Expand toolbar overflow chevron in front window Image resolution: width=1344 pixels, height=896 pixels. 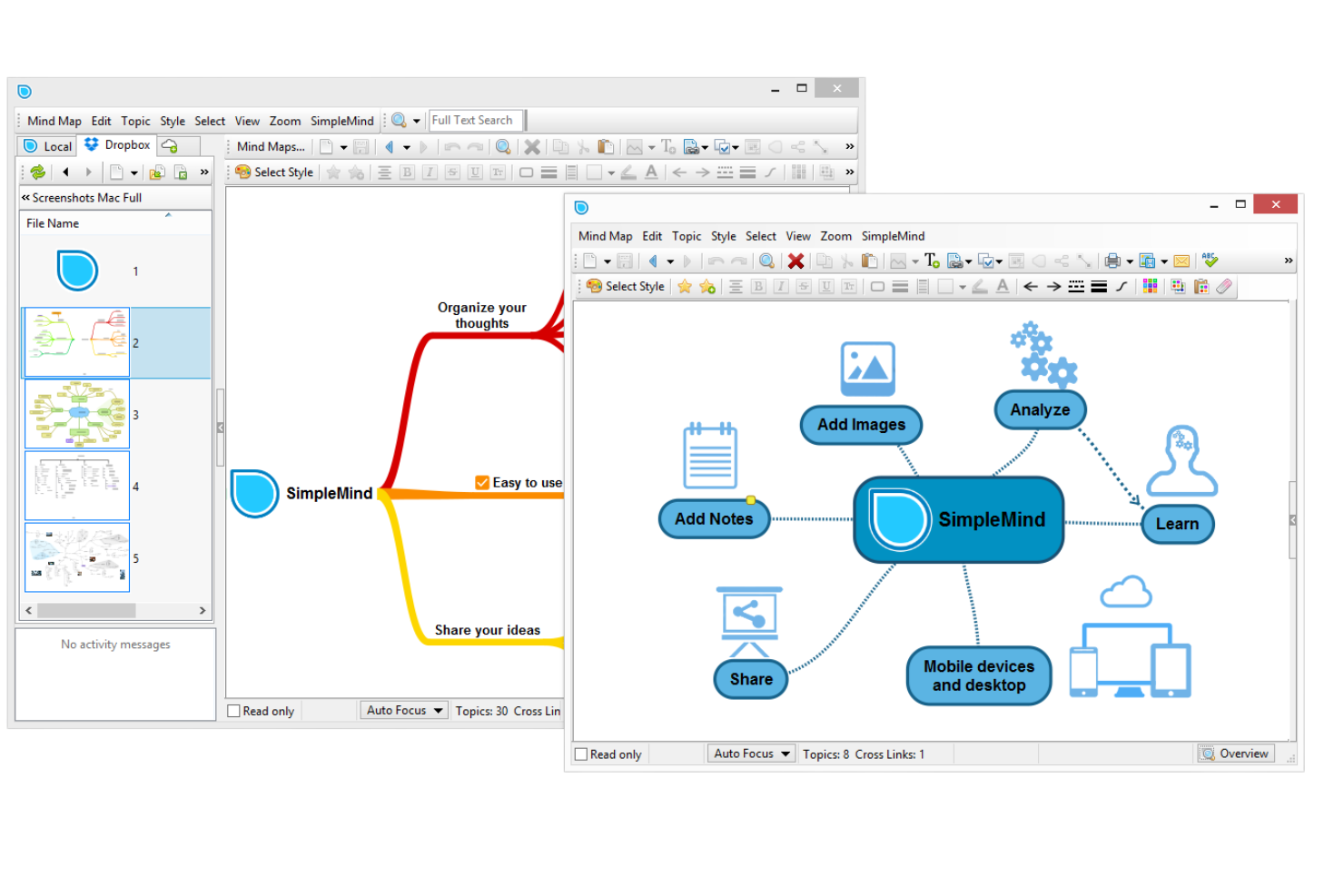(x=1288, y=261)
